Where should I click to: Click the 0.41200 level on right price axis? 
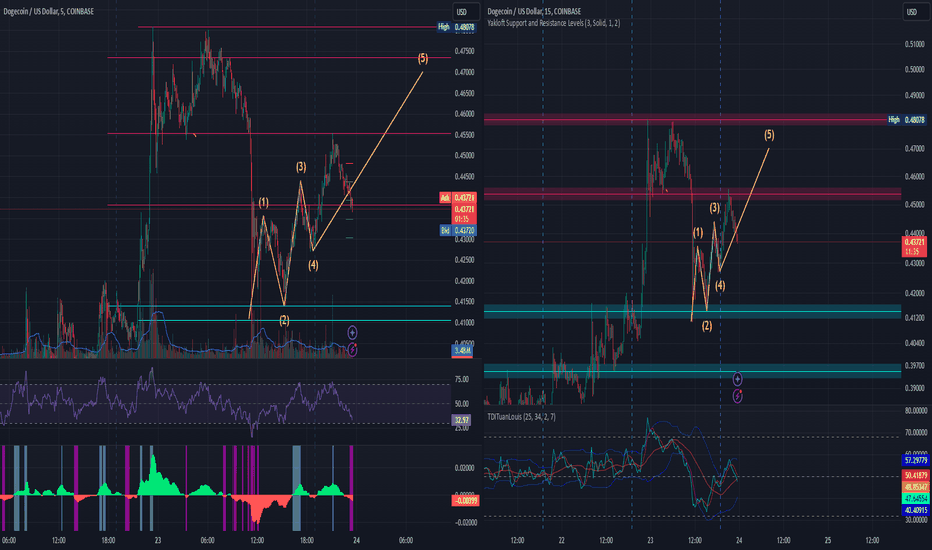click(915, 318)
